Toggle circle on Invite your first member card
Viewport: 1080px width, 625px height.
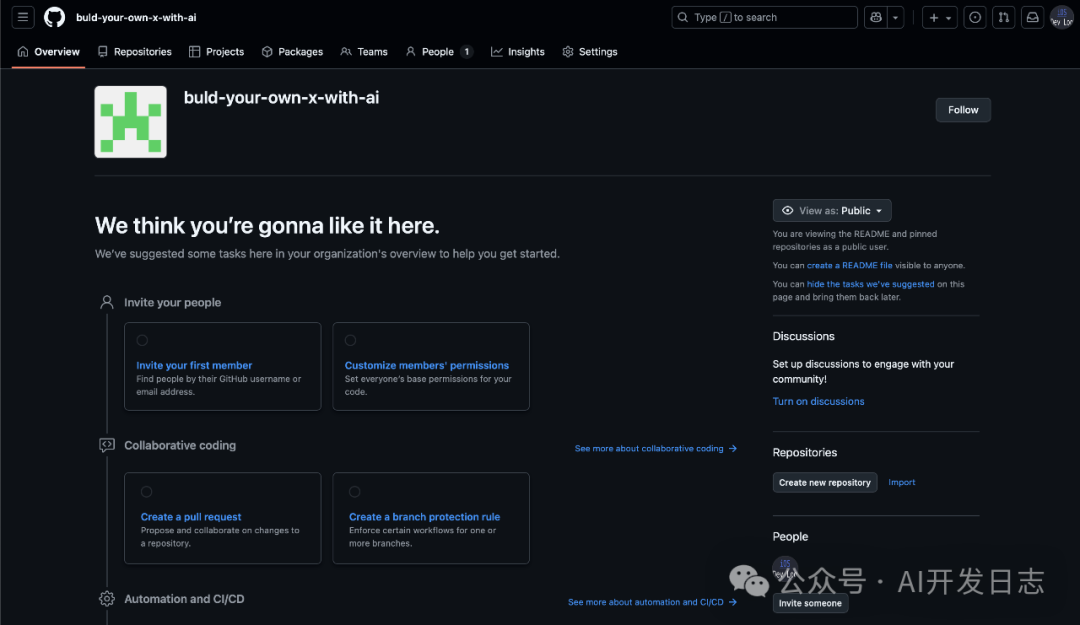click(142, 340)
